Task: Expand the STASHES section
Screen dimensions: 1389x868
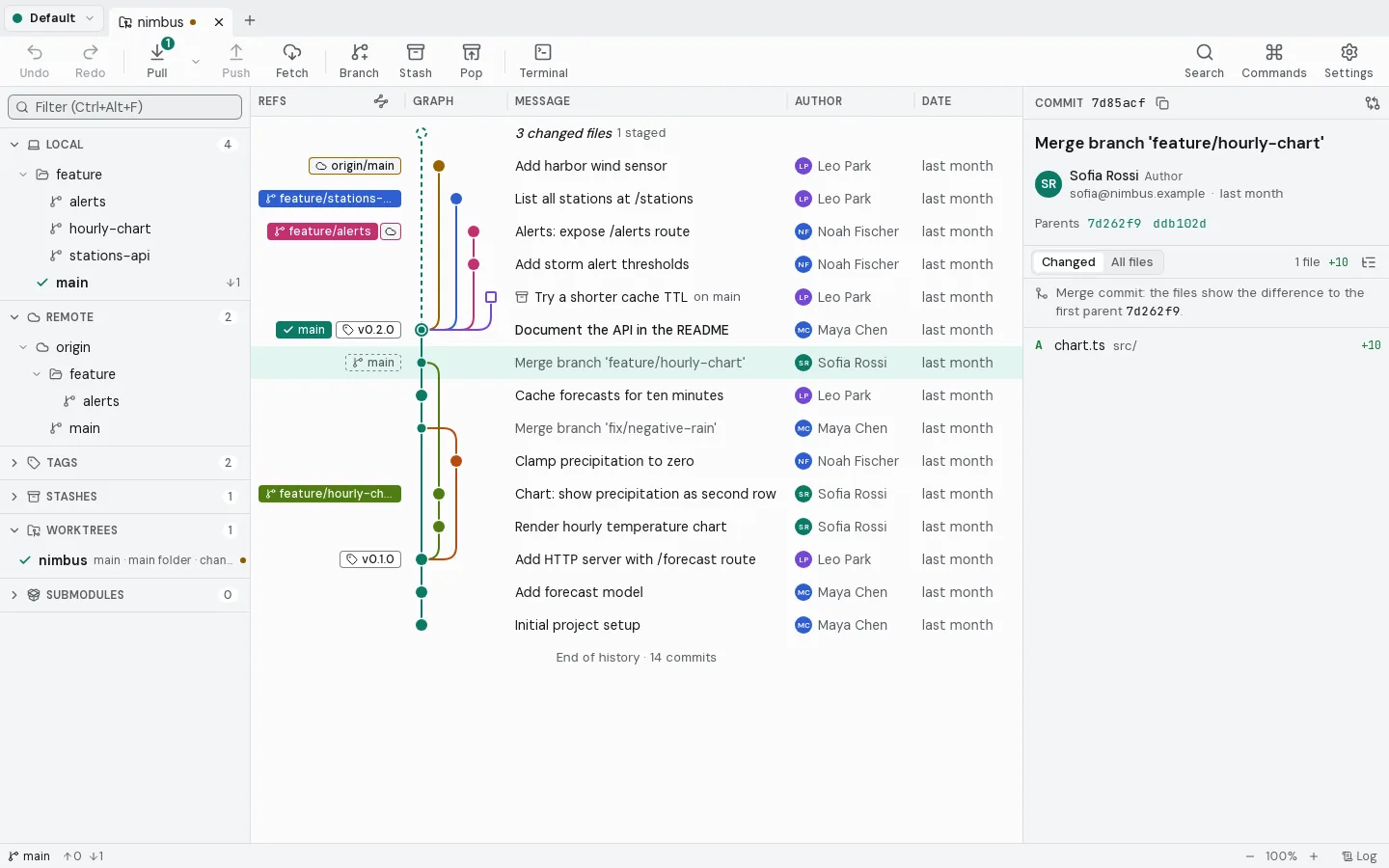Action: click(x=14, y=497)
